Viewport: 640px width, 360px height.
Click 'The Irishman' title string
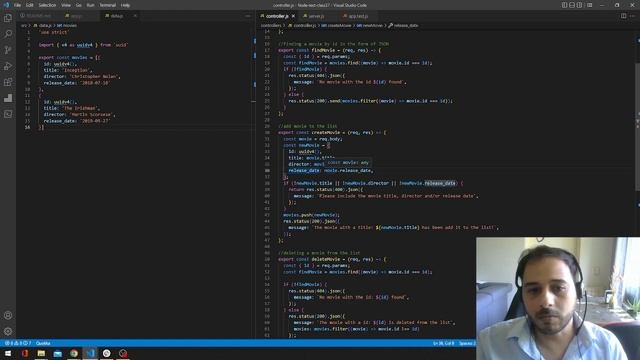81,108
